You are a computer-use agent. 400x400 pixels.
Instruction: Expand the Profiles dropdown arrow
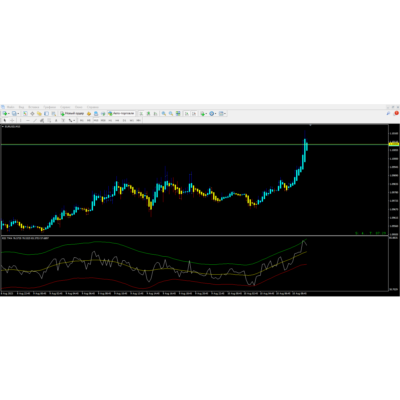[x=18, y=114]
